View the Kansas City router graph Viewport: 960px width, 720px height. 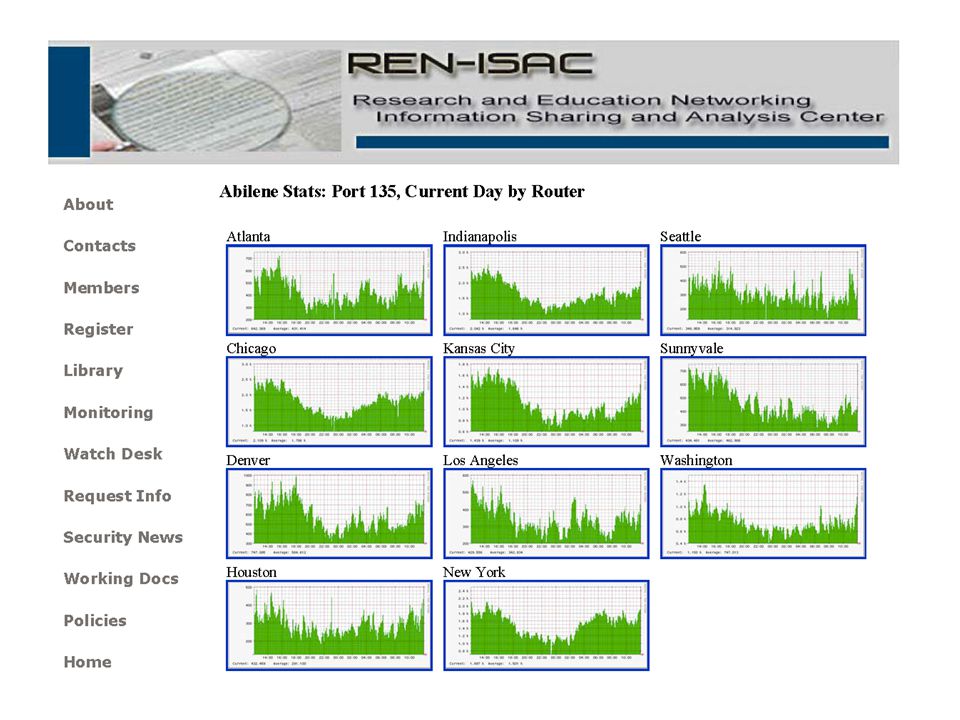point(546,402)
